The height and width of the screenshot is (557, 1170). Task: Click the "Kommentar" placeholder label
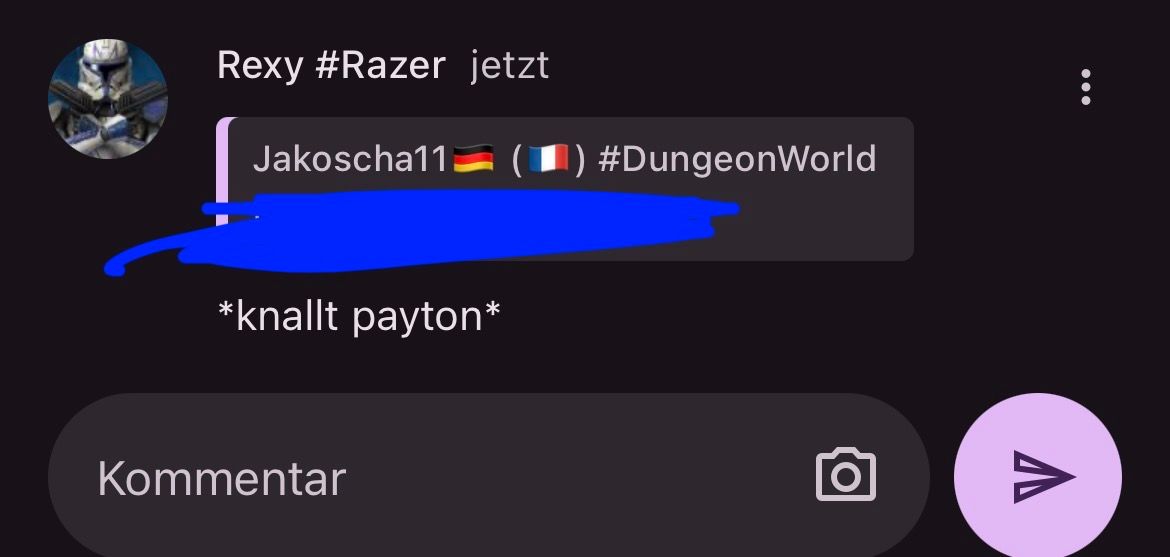(x=222, y=478)
